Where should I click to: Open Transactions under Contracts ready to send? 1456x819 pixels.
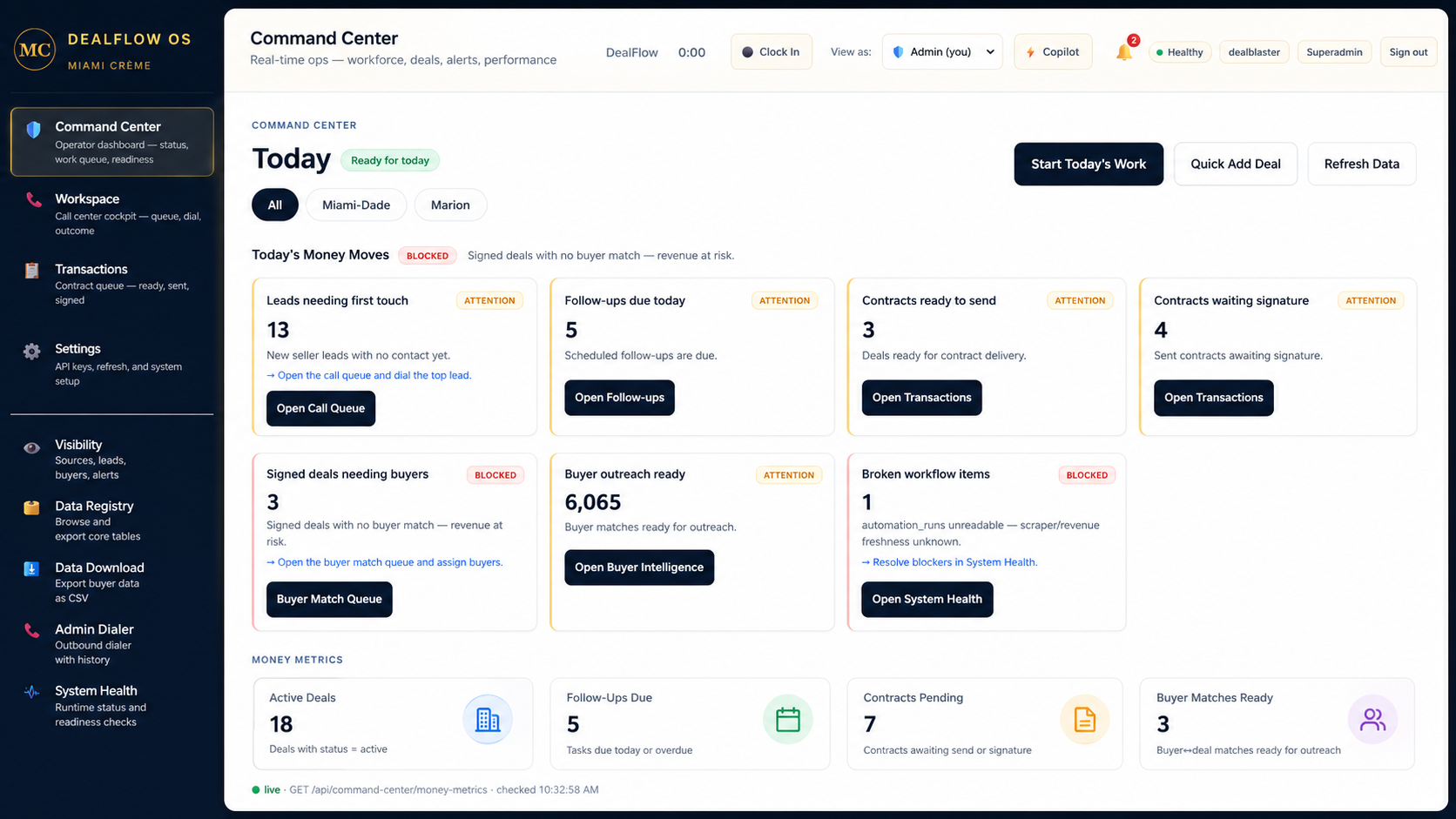[921, 398]
